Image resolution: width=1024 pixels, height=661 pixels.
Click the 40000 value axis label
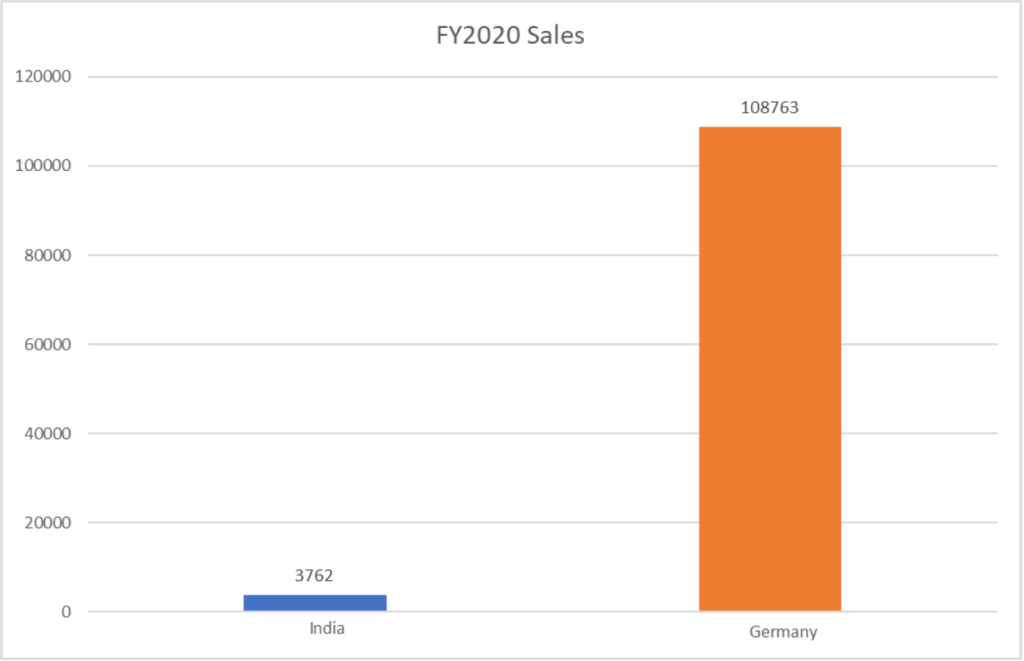click(54, 434)
